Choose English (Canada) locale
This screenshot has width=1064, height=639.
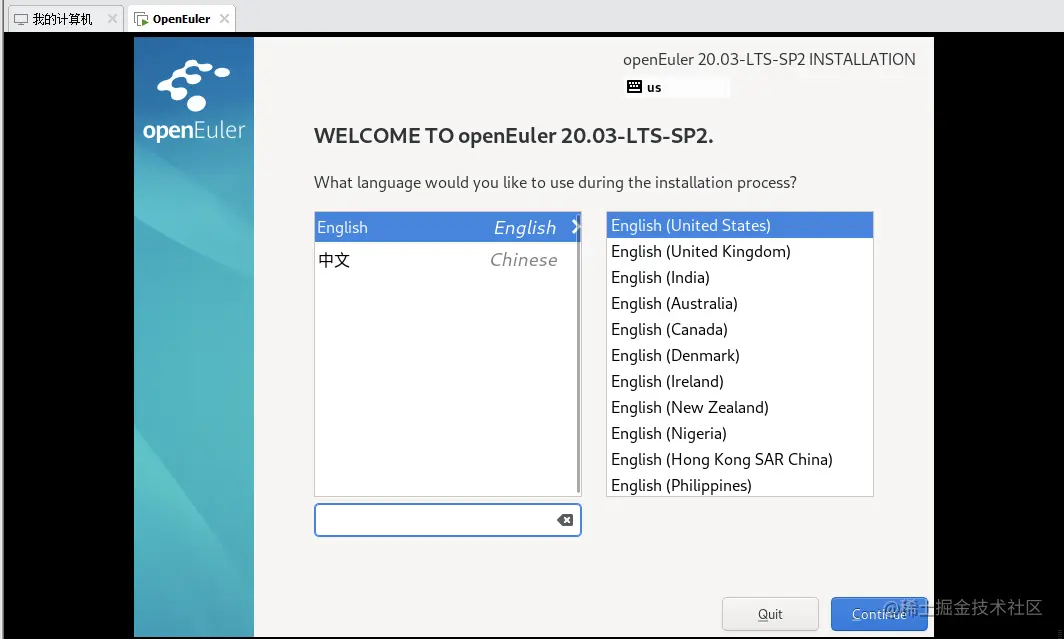740,330
